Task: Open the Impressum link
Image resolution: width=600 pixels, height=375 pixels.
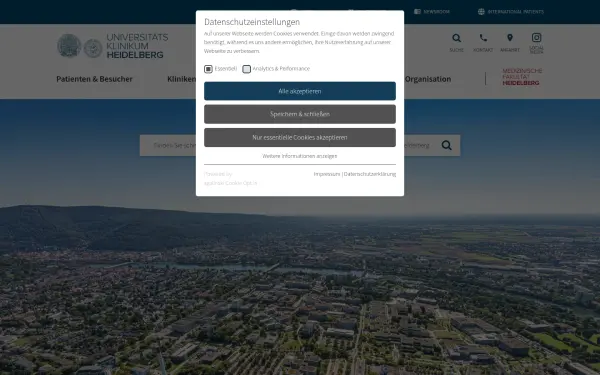Action: pos(327,174)
